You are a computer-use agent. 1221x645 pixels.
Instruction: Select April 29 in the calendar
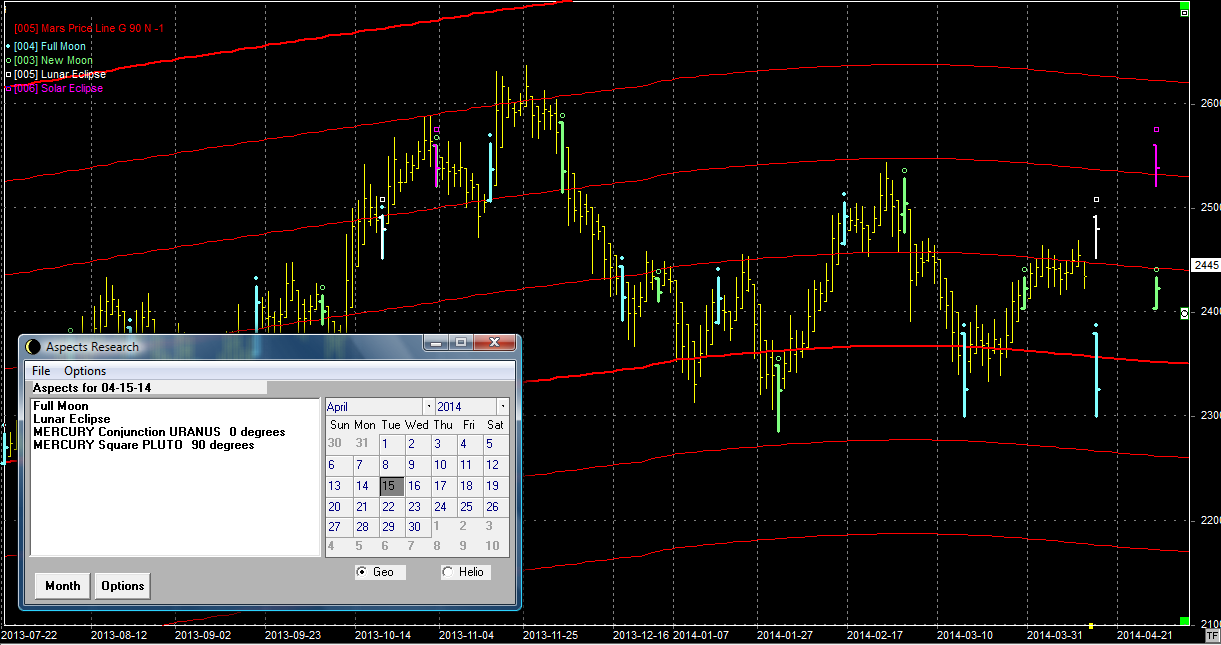(x=388, y=527)
